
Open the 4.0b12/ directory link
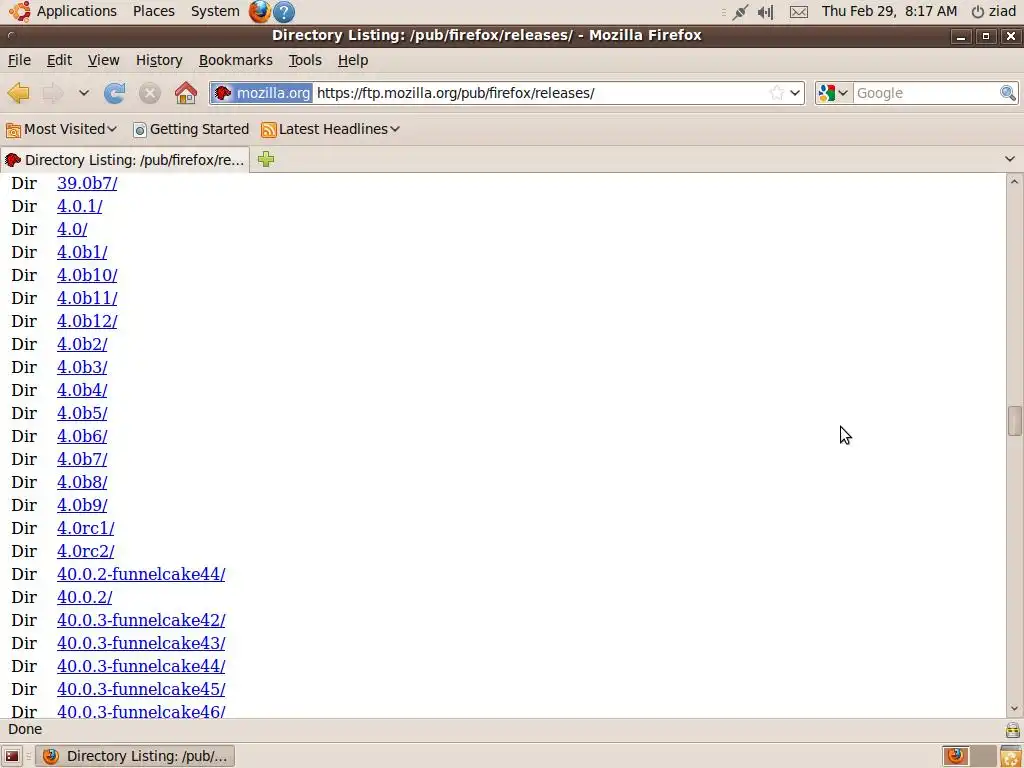(x=87, y=321)
